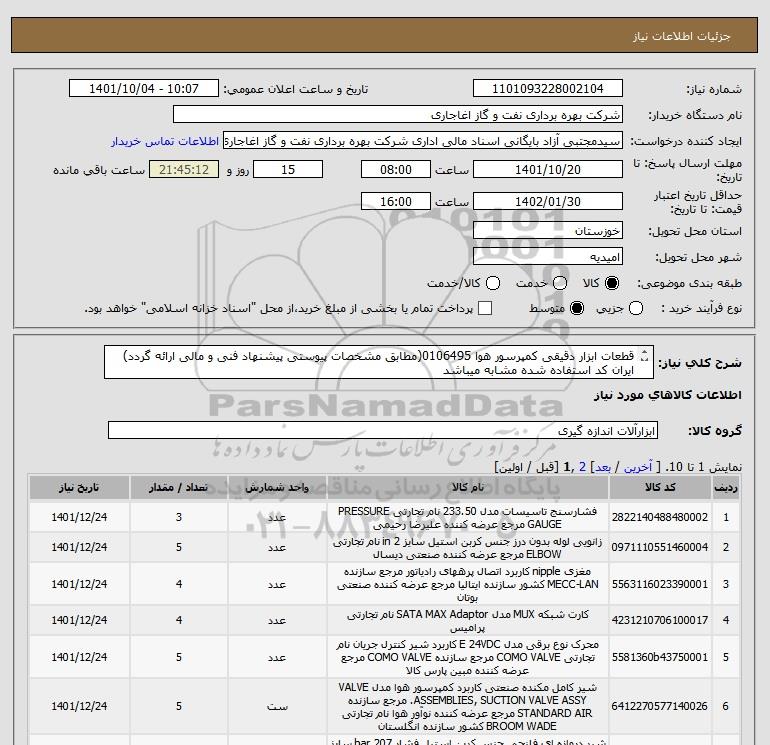
Task: Open the آخرین pagination link
Action: (x=637, y=467)
